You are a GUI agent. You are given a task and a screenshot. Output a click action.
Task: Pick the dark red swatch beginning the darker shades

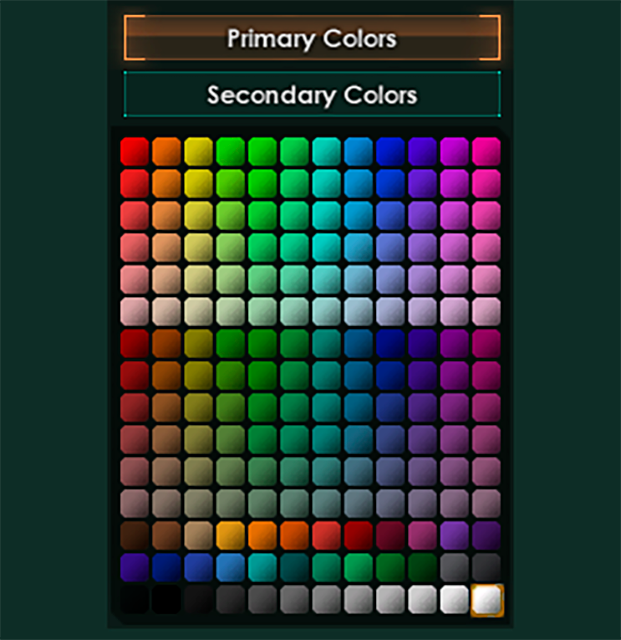tap(134, 344)
